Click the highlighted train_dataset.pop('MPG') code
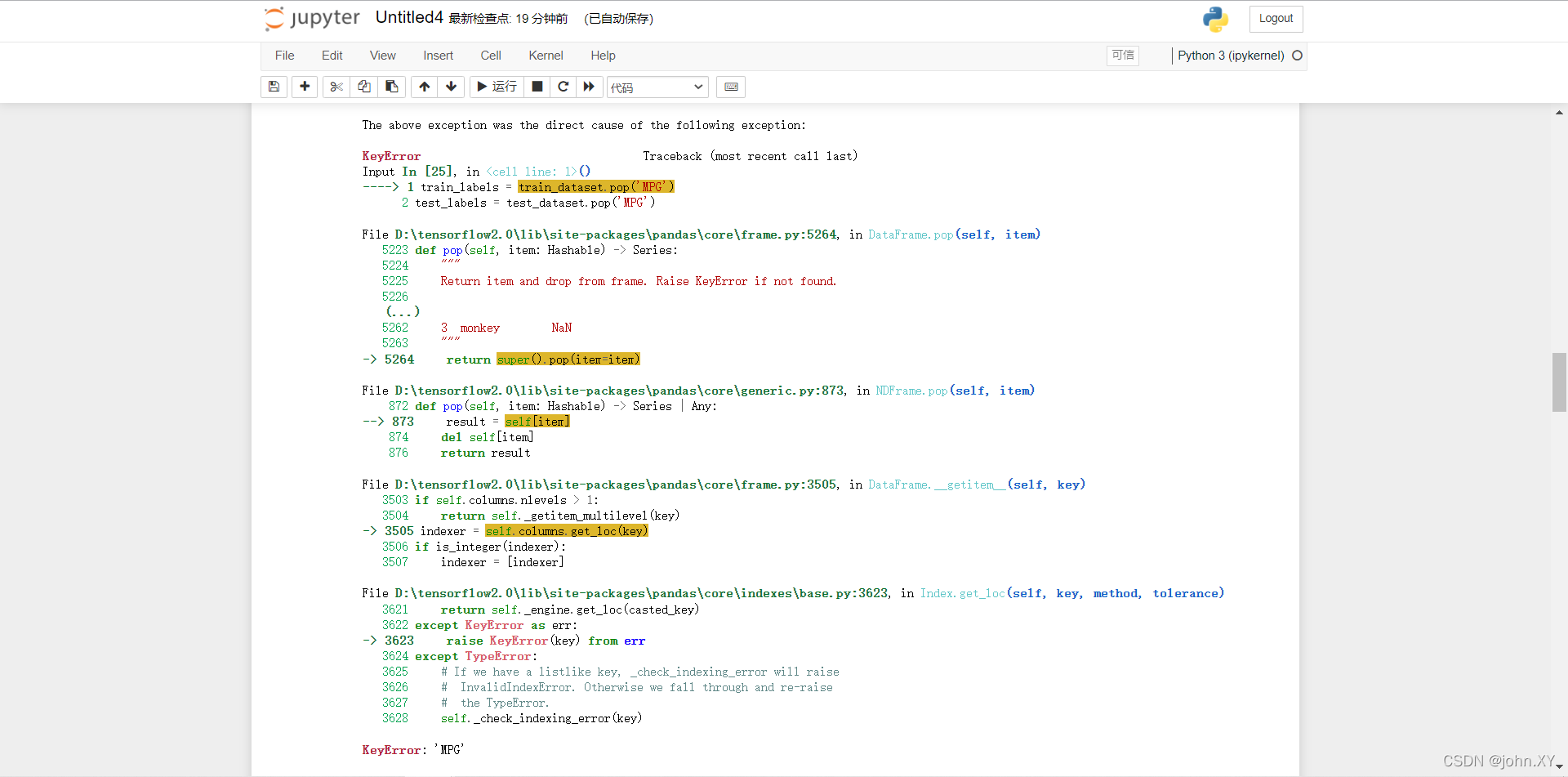 [596, 187]
